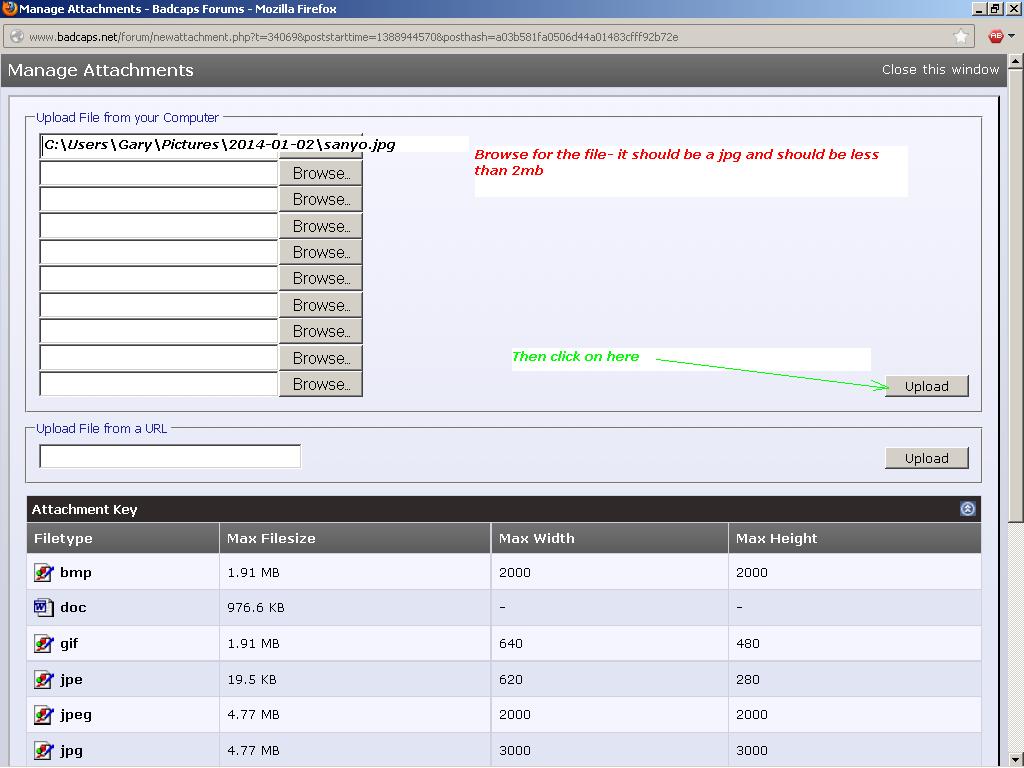1024x768 pixels.
Task: Click the bmp filetype icon
Action: coord(43,572)
